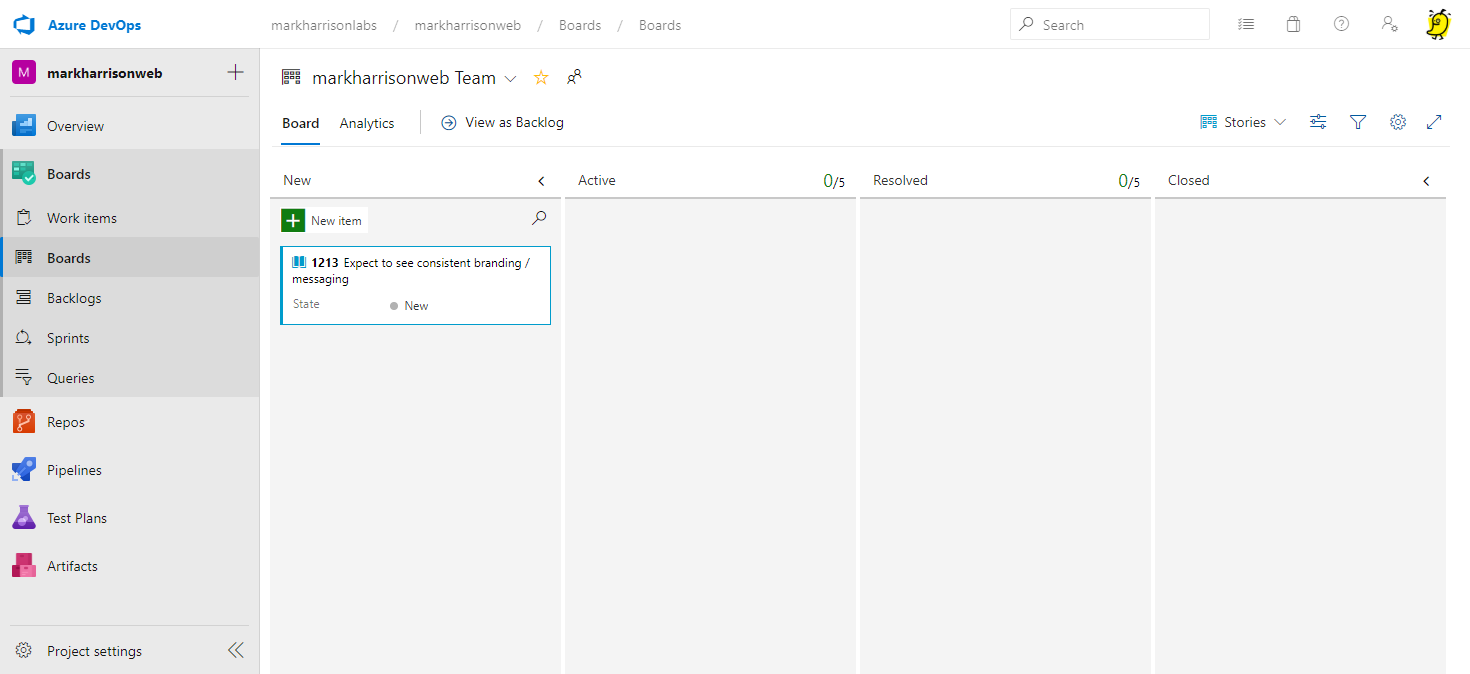Screen dimensions: 1470x674
Task: Click the favorite star next to team name
Action: point(541,78)
